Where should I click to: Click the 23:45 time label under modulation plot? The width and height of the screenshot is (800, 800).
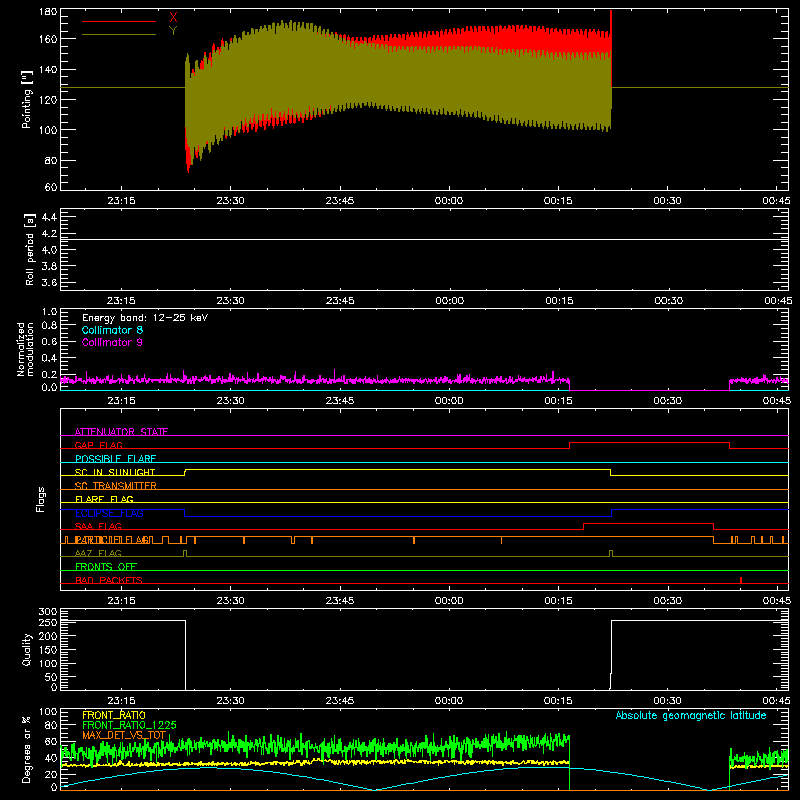340,401
